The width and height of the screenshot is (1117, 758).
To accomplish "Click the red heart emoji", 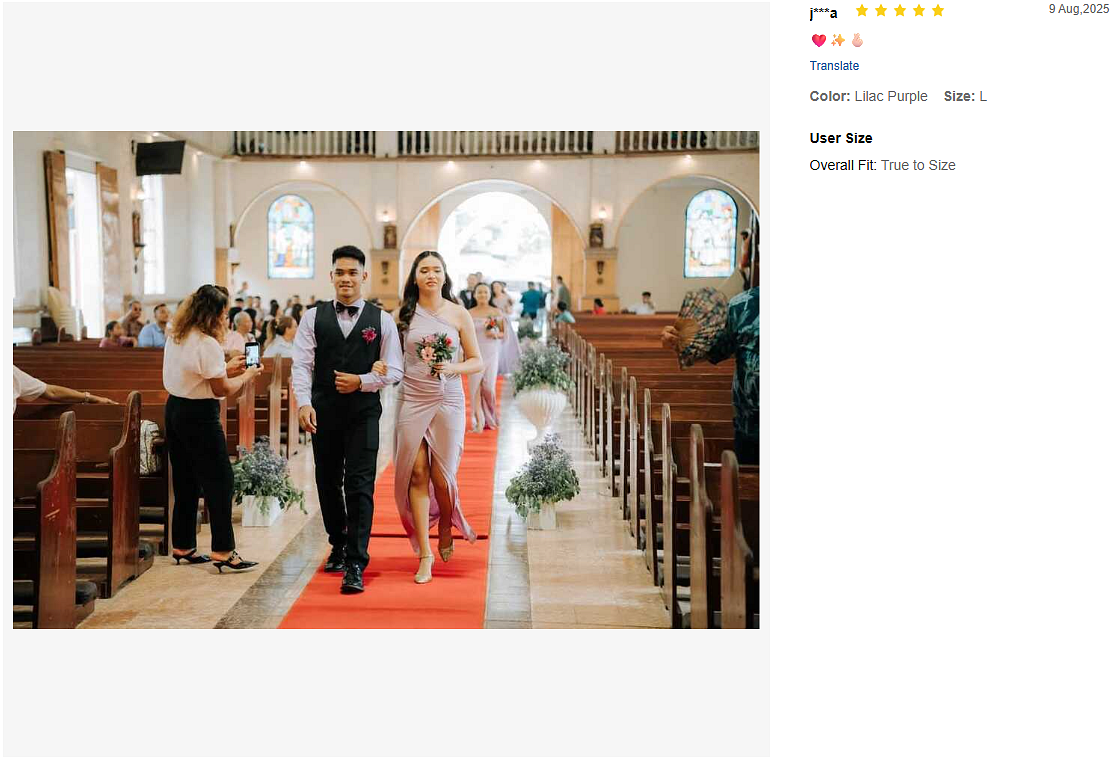I will click(818, 41).
